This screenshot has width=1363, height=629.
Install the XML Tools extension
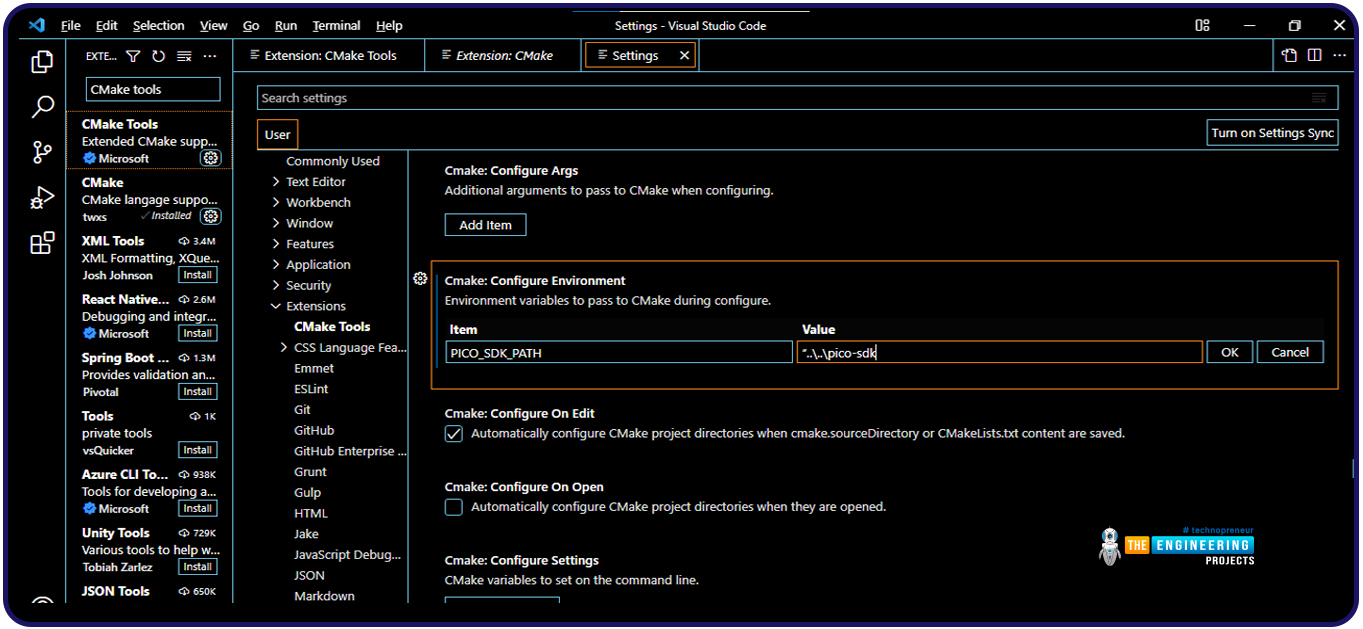197,275
